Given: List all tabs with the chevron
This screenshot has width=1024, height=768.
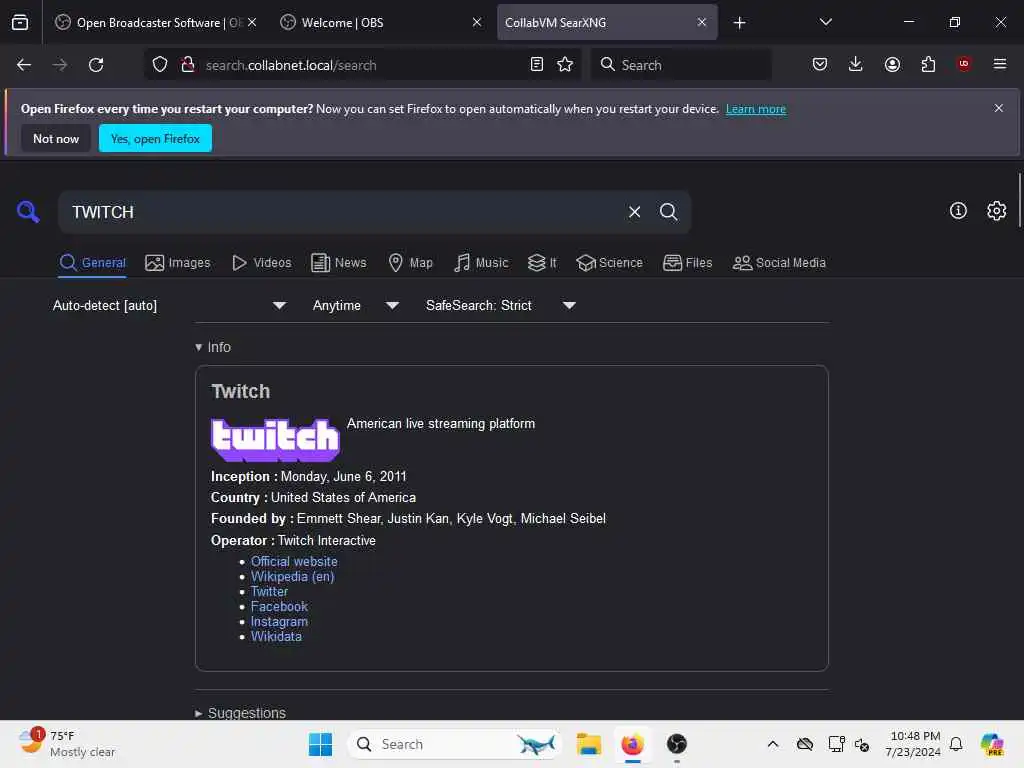Looking at the screenshot, I should tap(825, 22).
